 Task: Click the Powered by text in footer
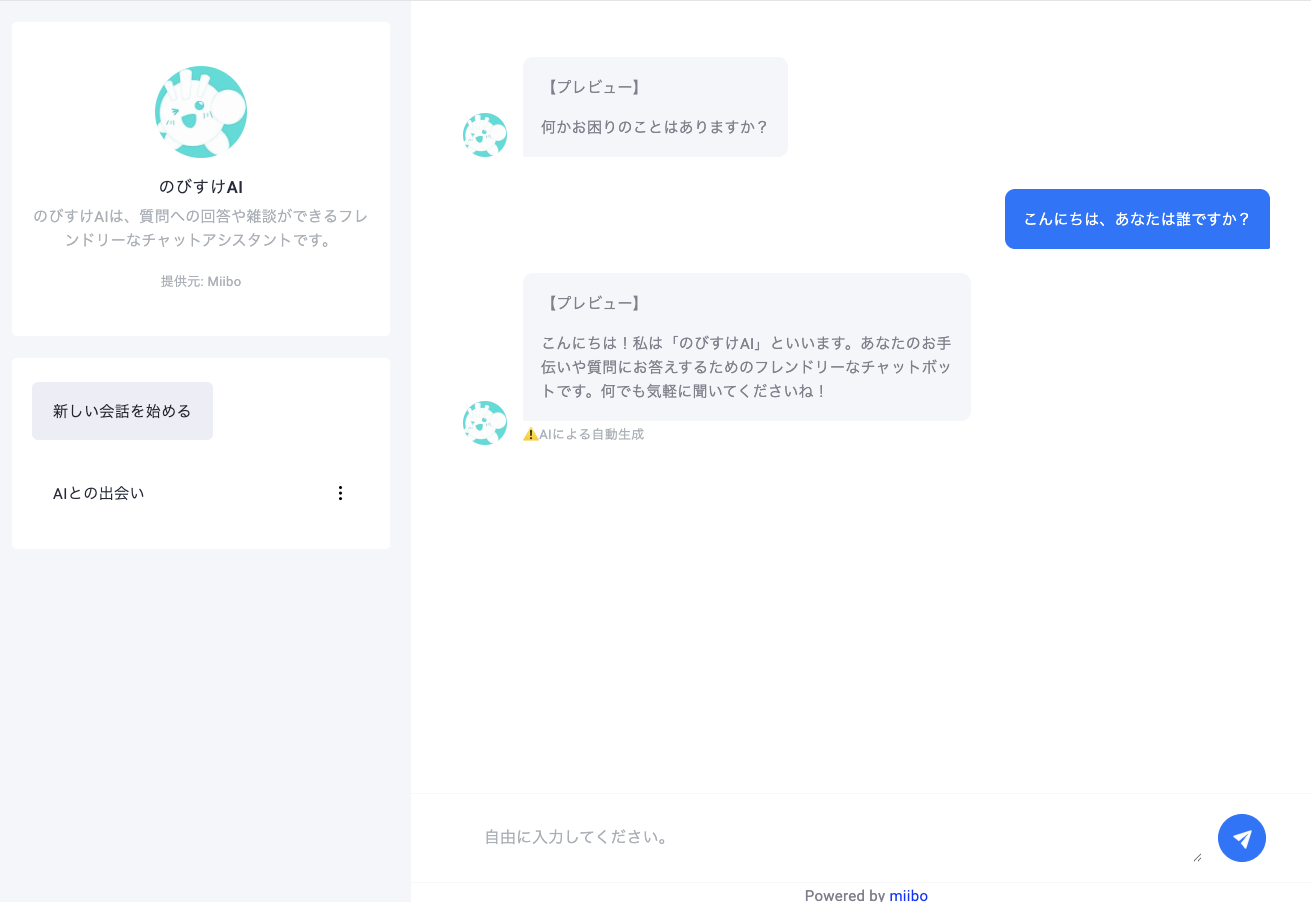pos(845,895)
